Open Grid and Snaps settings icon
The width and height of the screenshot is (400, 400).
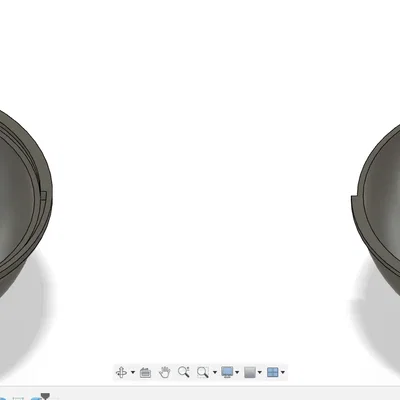pyautogui.click(x=250, y=372)
